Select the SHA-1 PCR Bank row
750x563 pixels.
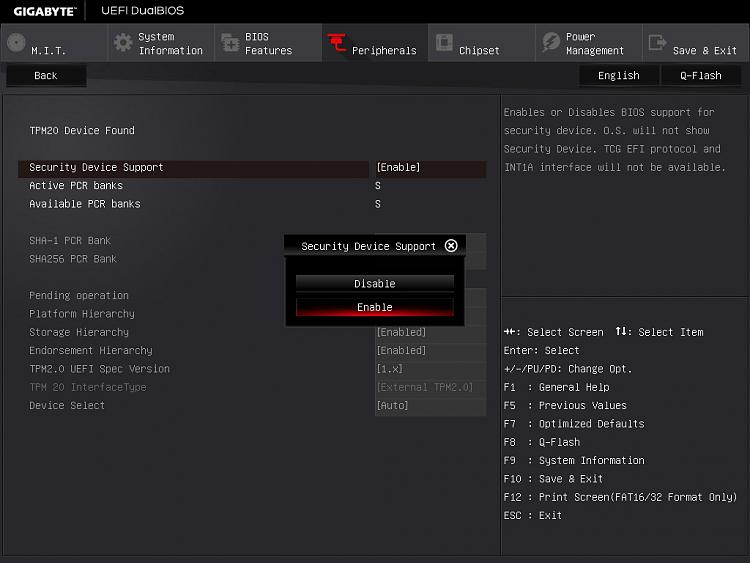(252, 241)
